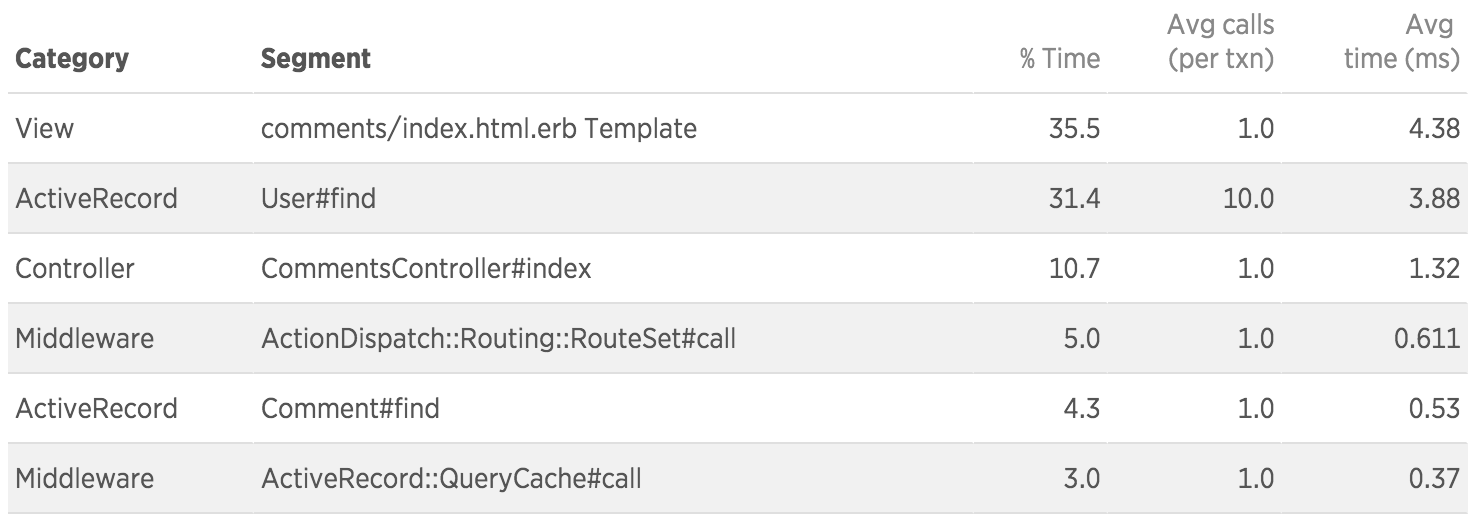Sort by Avg time (ms) header
This screenshot has width=1476, height=520.
1402,41
